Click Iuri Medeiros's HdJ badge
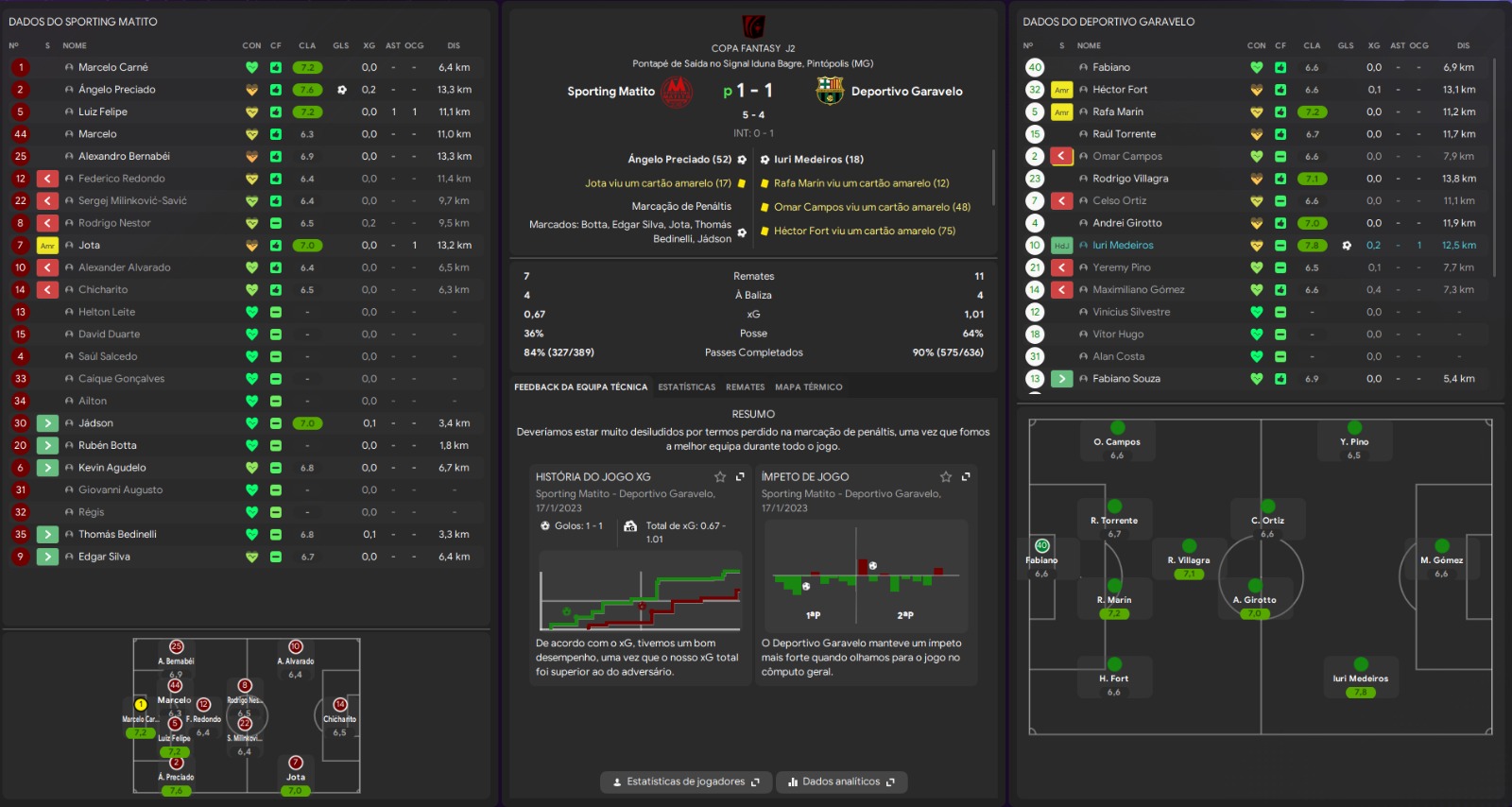The height and width of the screenshot is (807, 1512). pos(1061,246)
